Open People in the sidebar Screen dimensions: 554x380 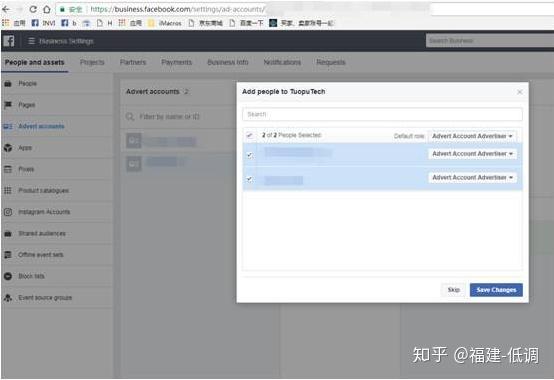(x=28, y=84)
